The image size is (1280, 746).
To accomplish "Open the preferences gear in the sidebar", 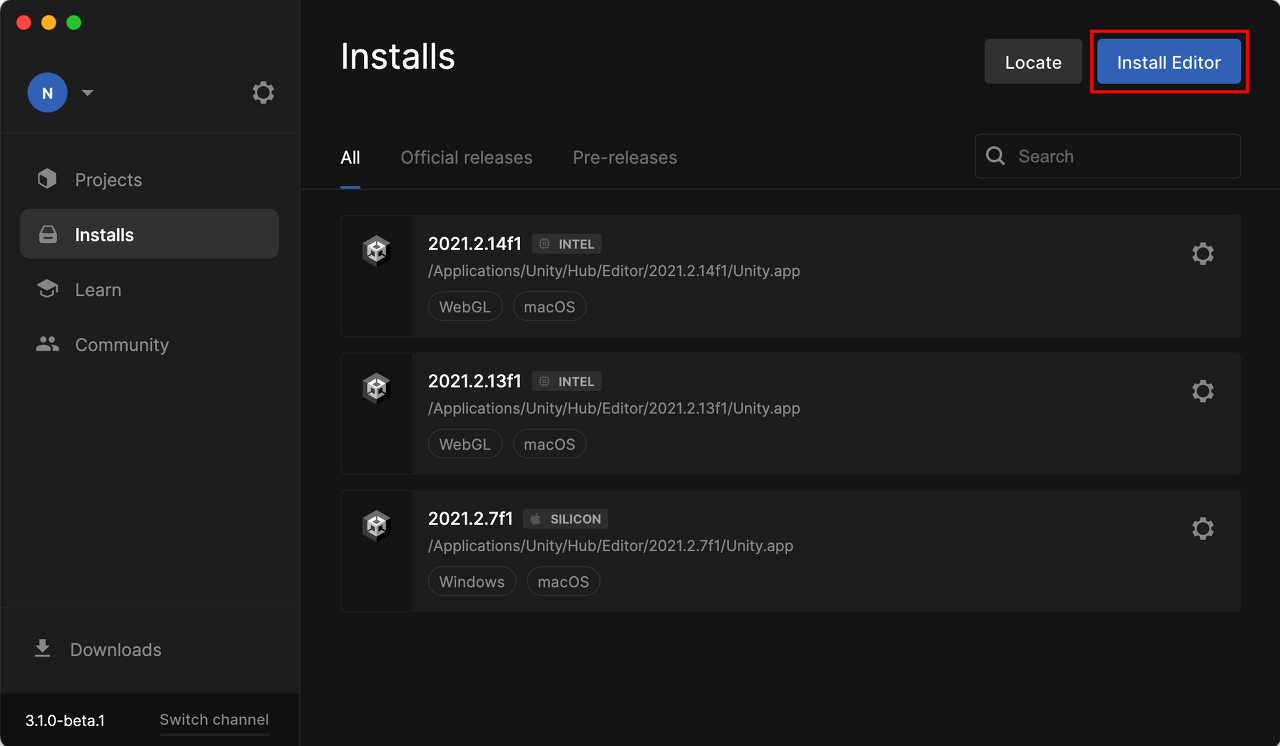I will point(263,93).
